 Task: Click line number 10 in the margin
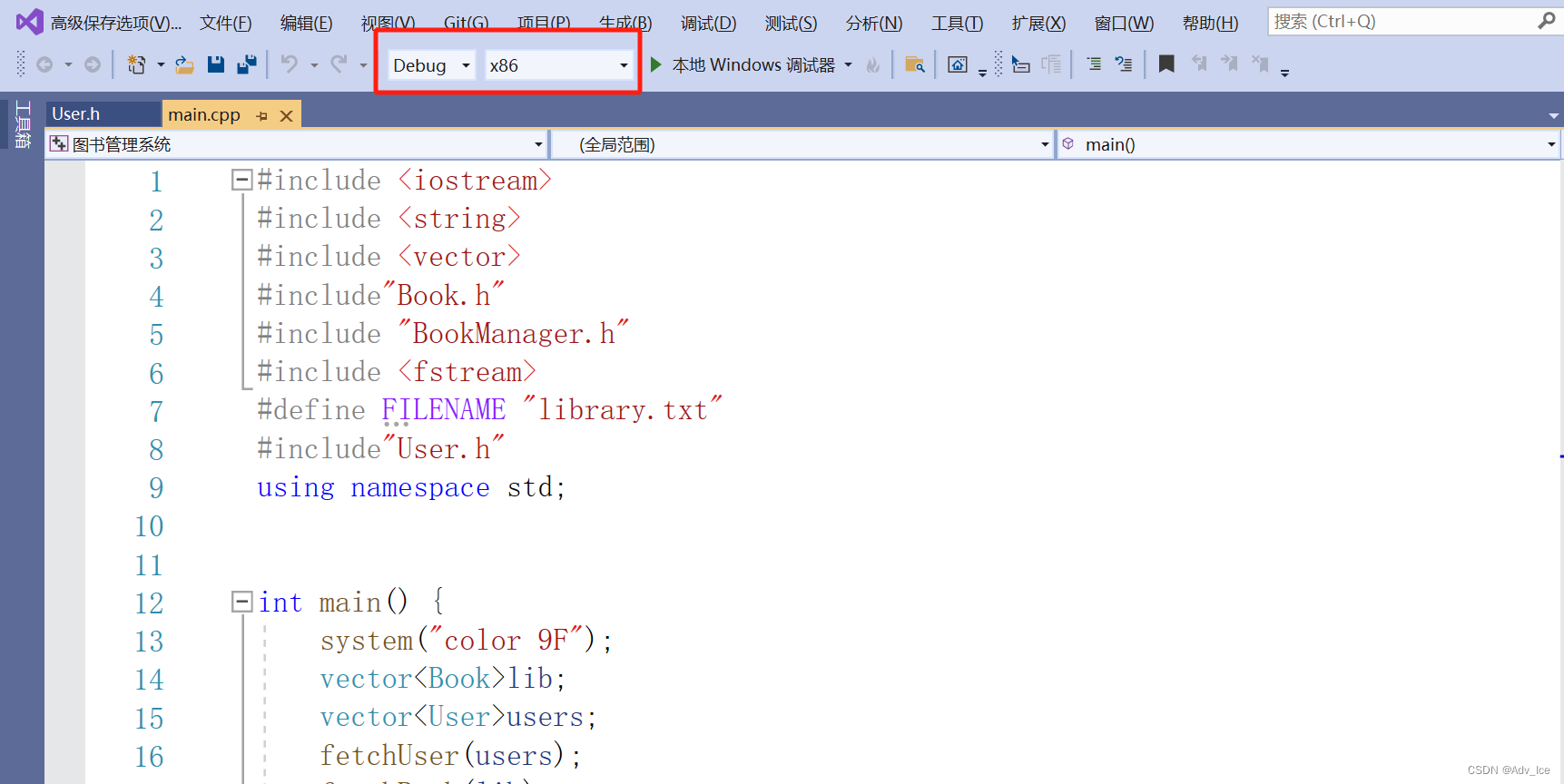pos(149,526)
